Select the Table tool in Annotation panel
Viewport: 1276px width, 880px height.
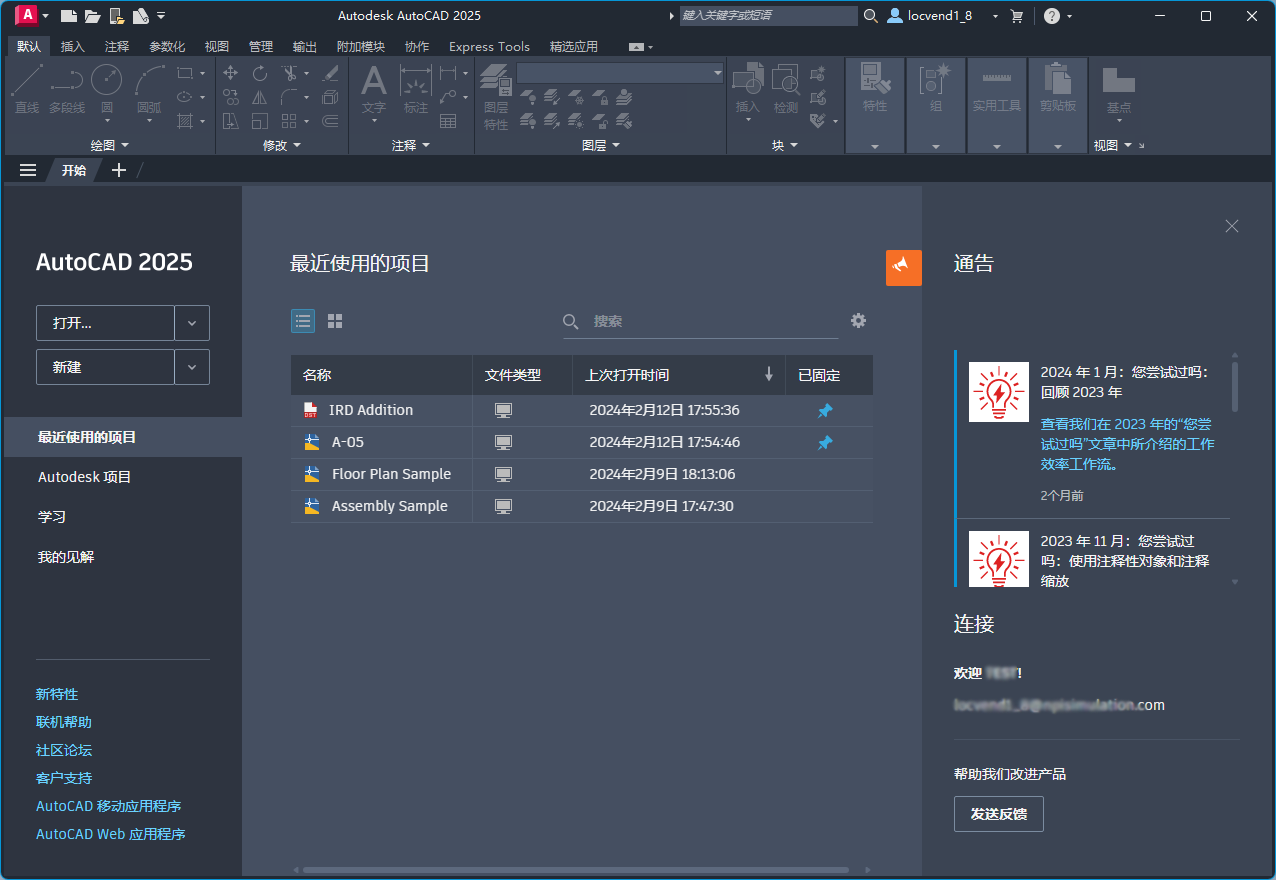coord(448,121)
